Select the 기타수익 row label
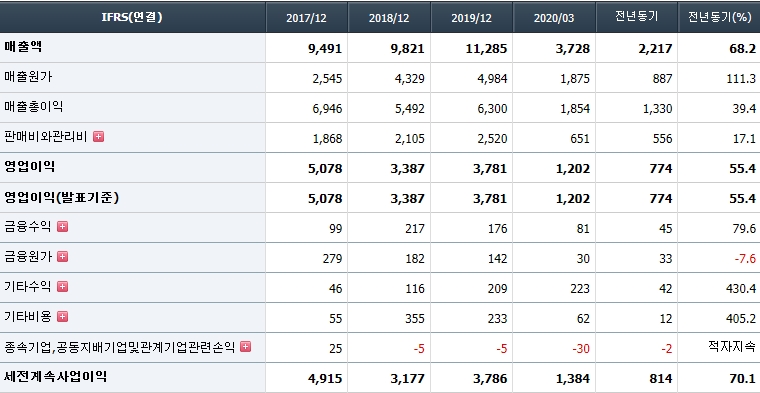The width and height of the screenshot is (760, 393). [28, 286]
